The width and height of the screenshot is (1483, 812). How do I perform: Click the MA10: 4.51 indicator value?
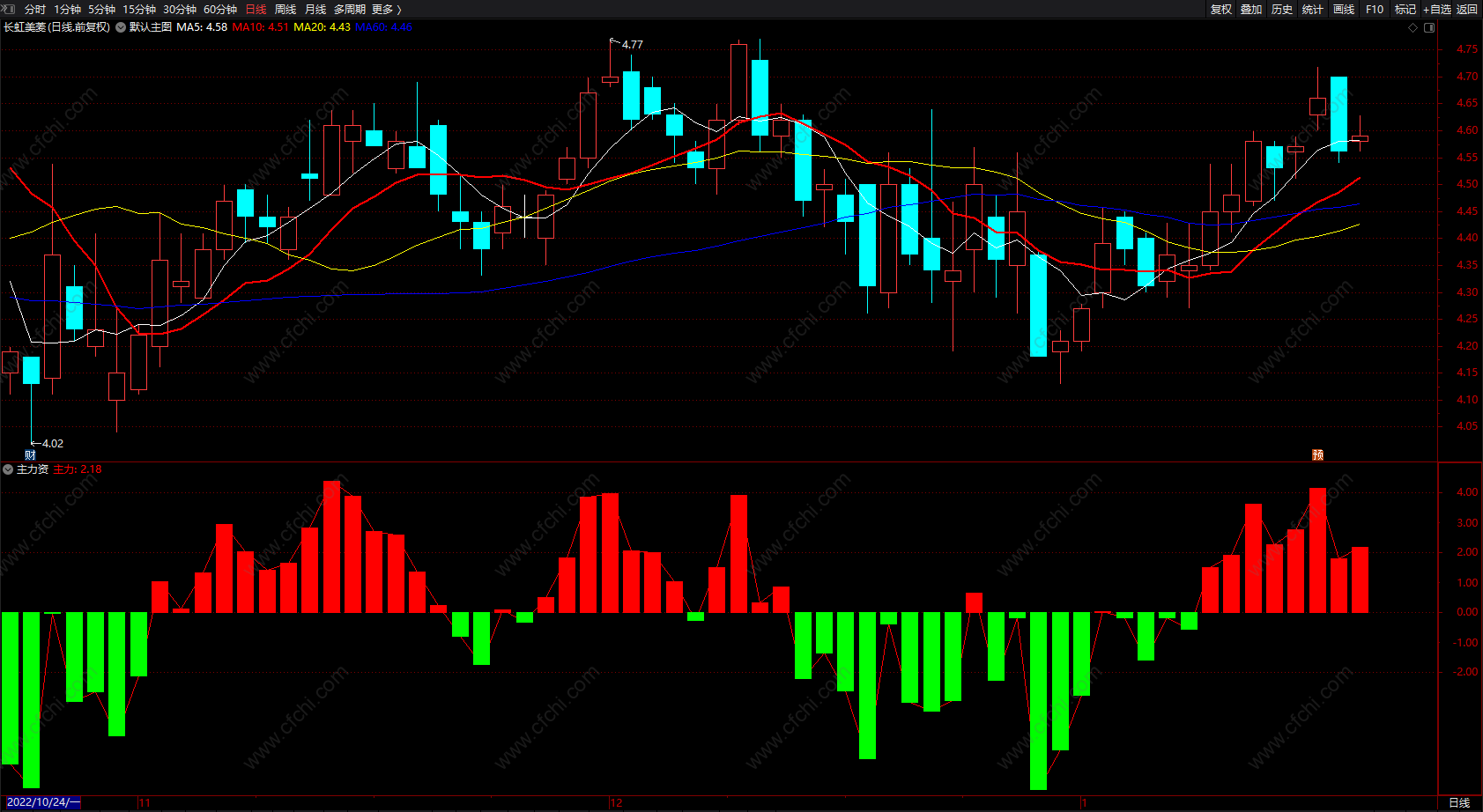coord(261,27)
